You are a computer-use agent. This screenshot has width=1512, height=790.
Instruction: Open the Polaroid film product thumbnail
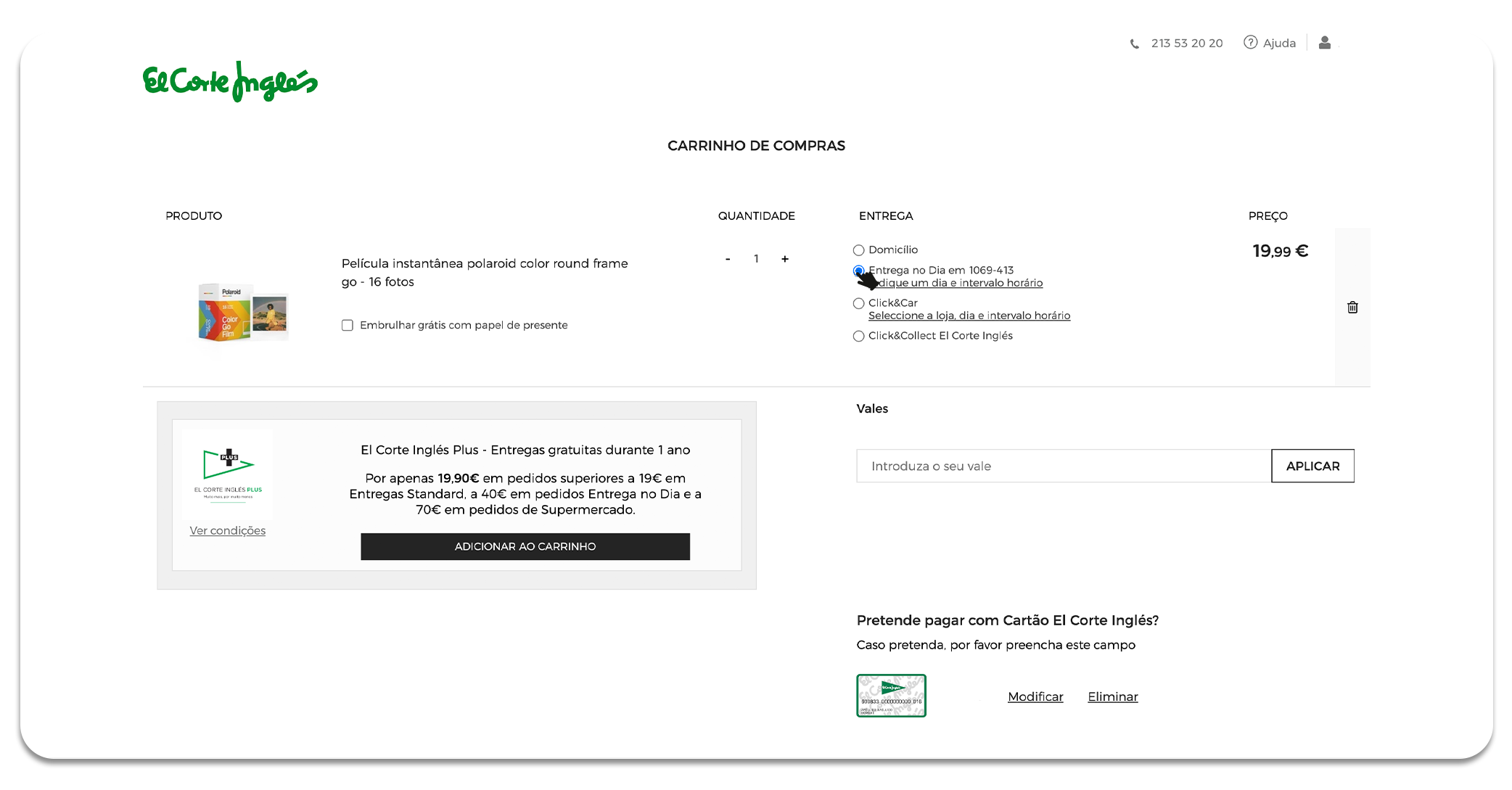[242, 312]
